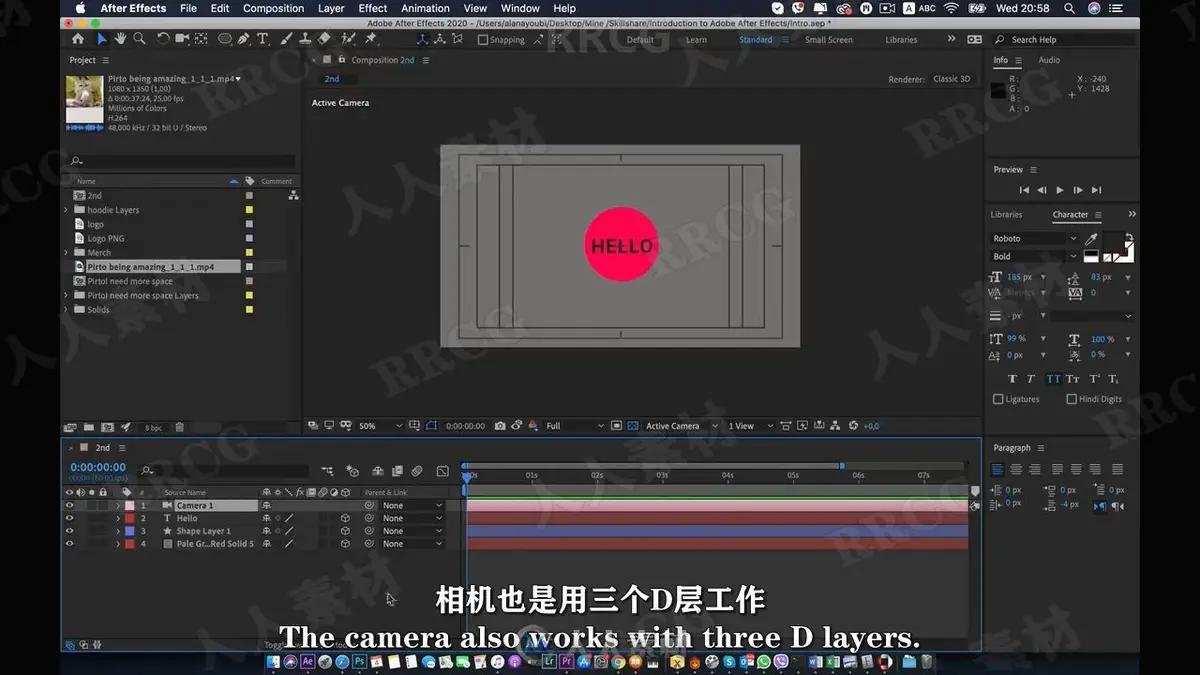
Task: Open Photoshop icon in the Dock
Action: [359, 662]
